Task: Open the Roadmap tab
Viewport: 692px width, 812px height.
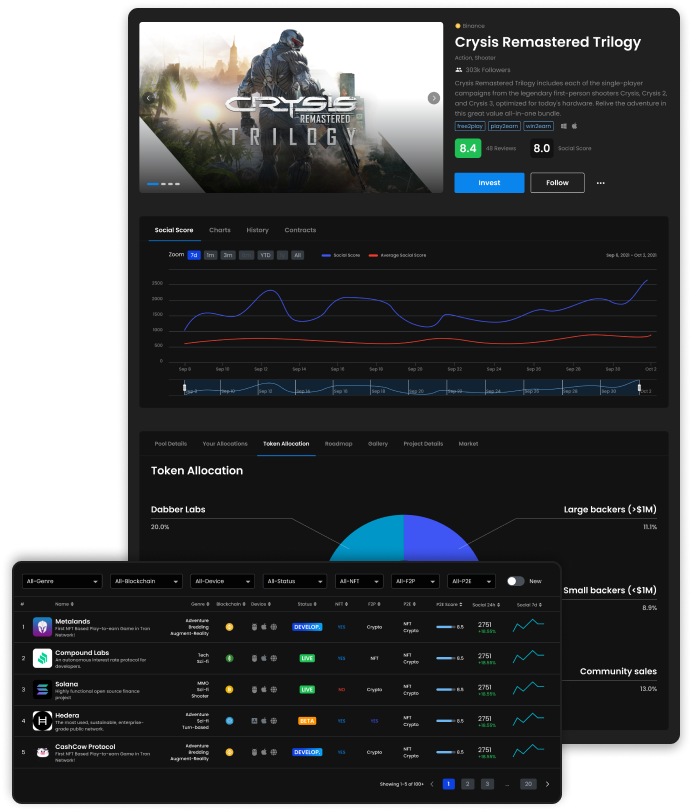Action: pyautogui.click(x=338, y=444)
